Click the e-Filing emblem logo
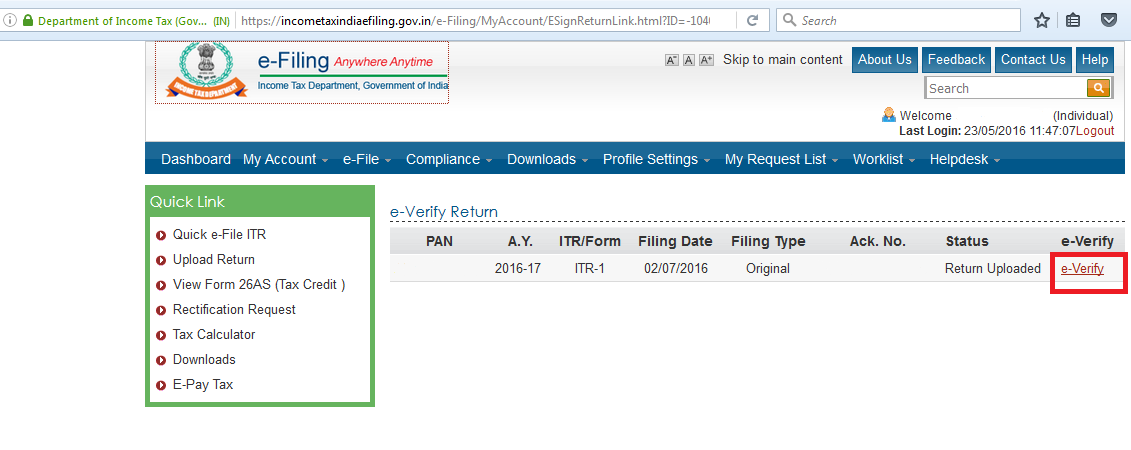This screenshot has height=450, width=1131. pyautogui.click(x=205, y=71)
